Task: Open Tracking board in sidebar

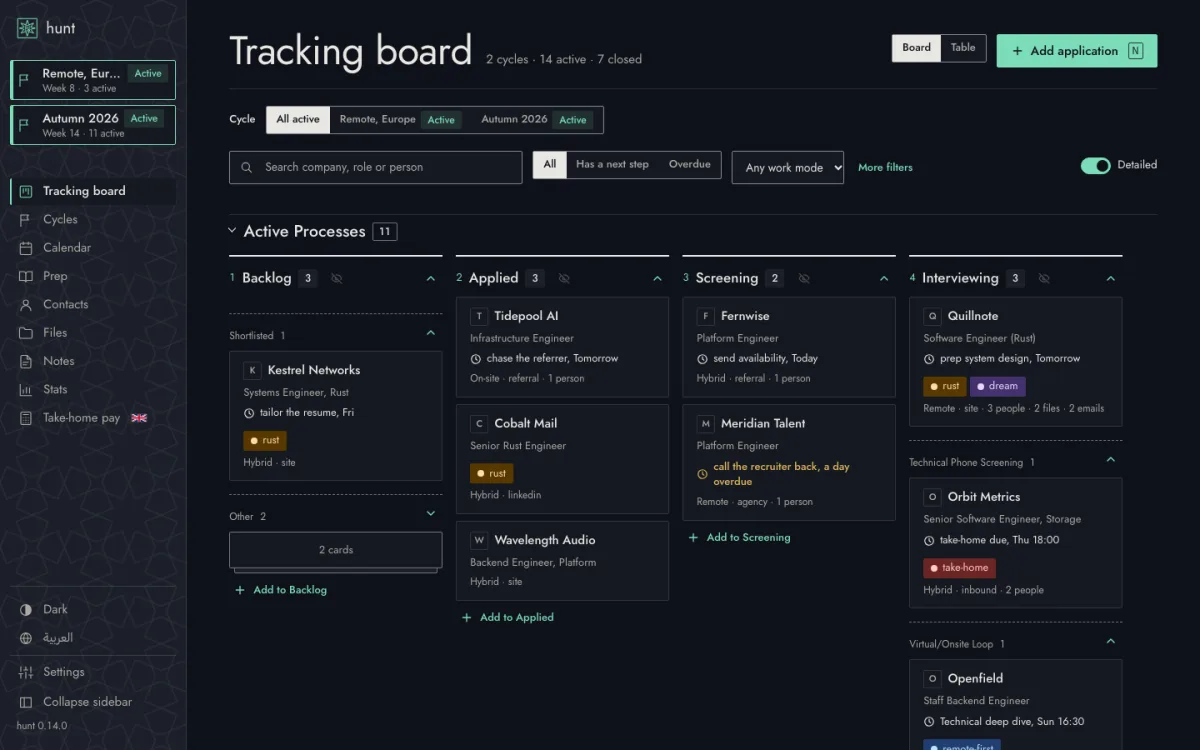Action: click(93, 191)
